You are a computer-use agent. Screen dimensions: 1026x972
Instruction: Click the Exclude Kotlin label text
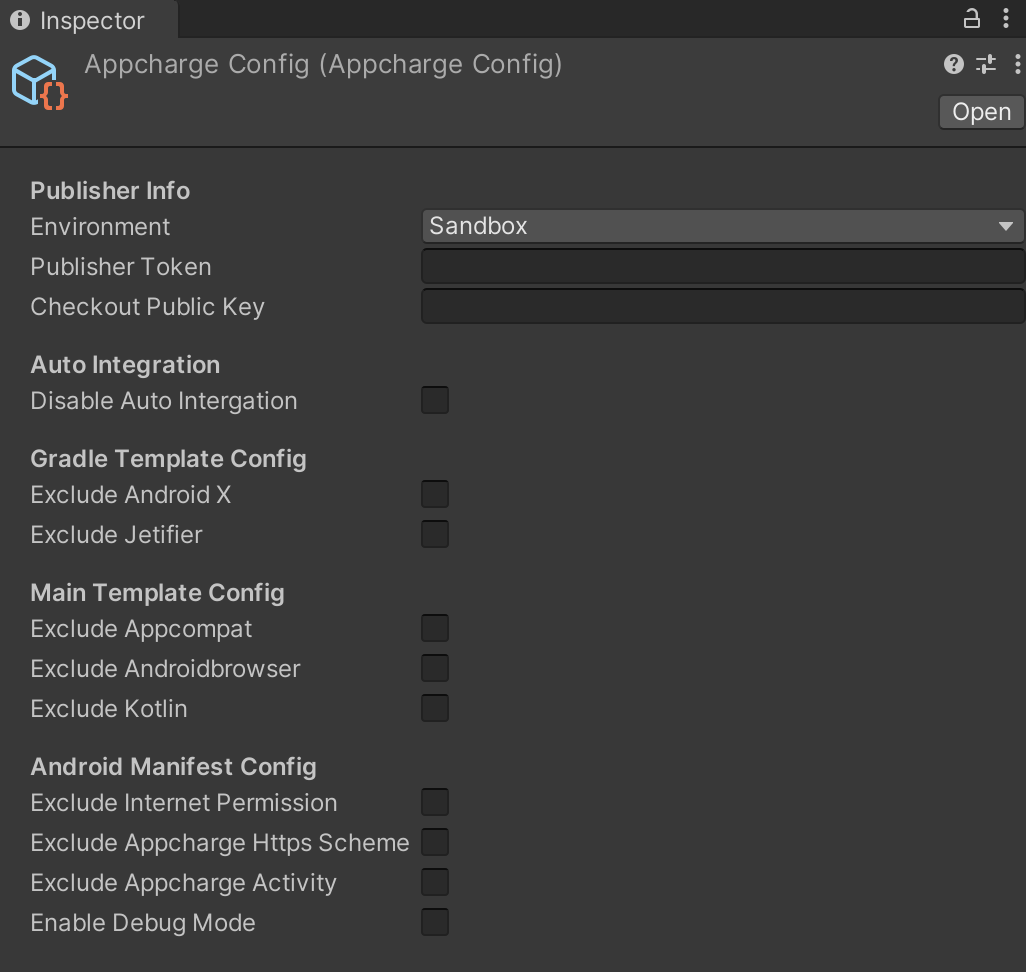point(109,709)
